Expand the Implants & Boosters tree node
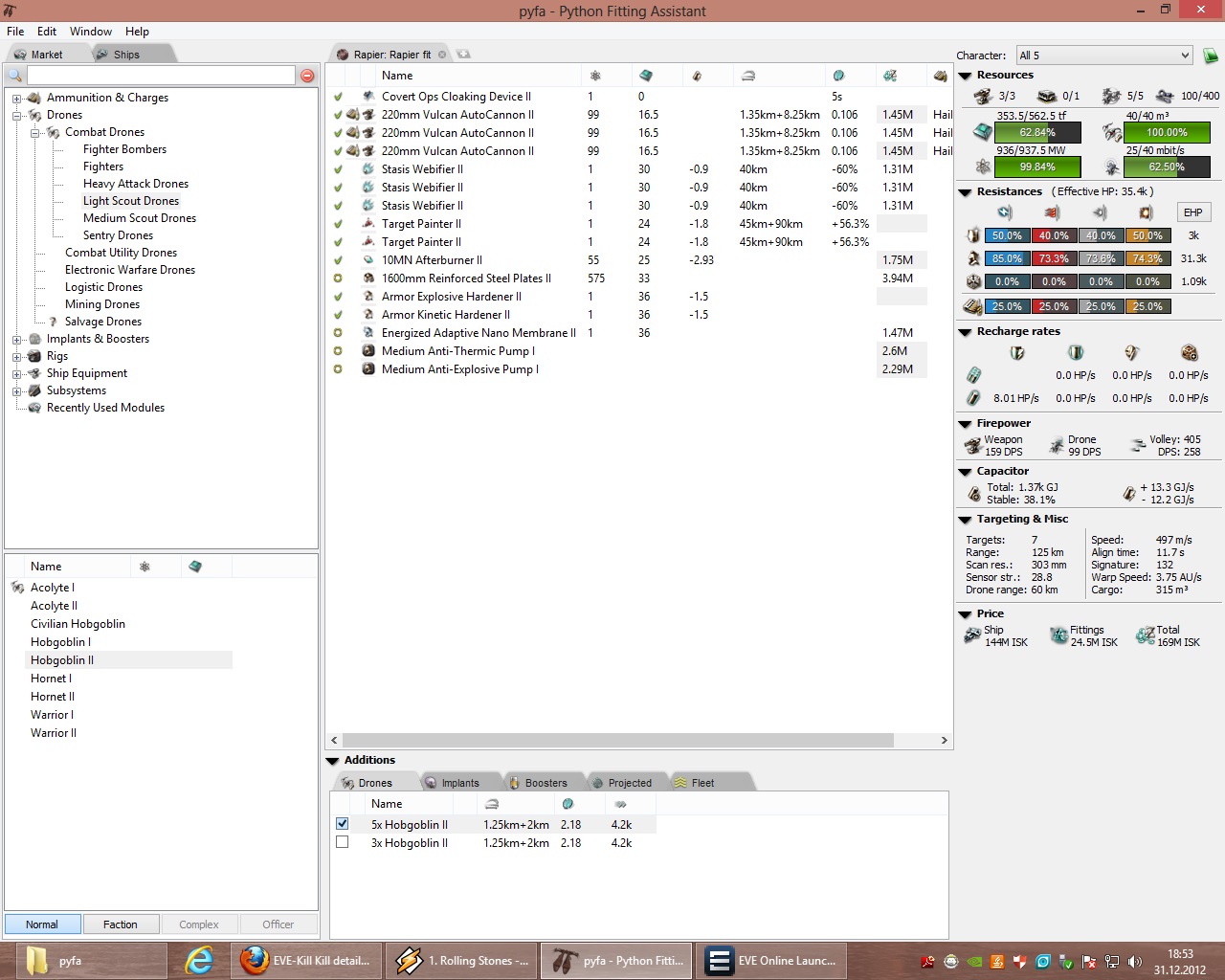Image resolution: width=1225 pixels, height=980 pixels. point(16,339)
